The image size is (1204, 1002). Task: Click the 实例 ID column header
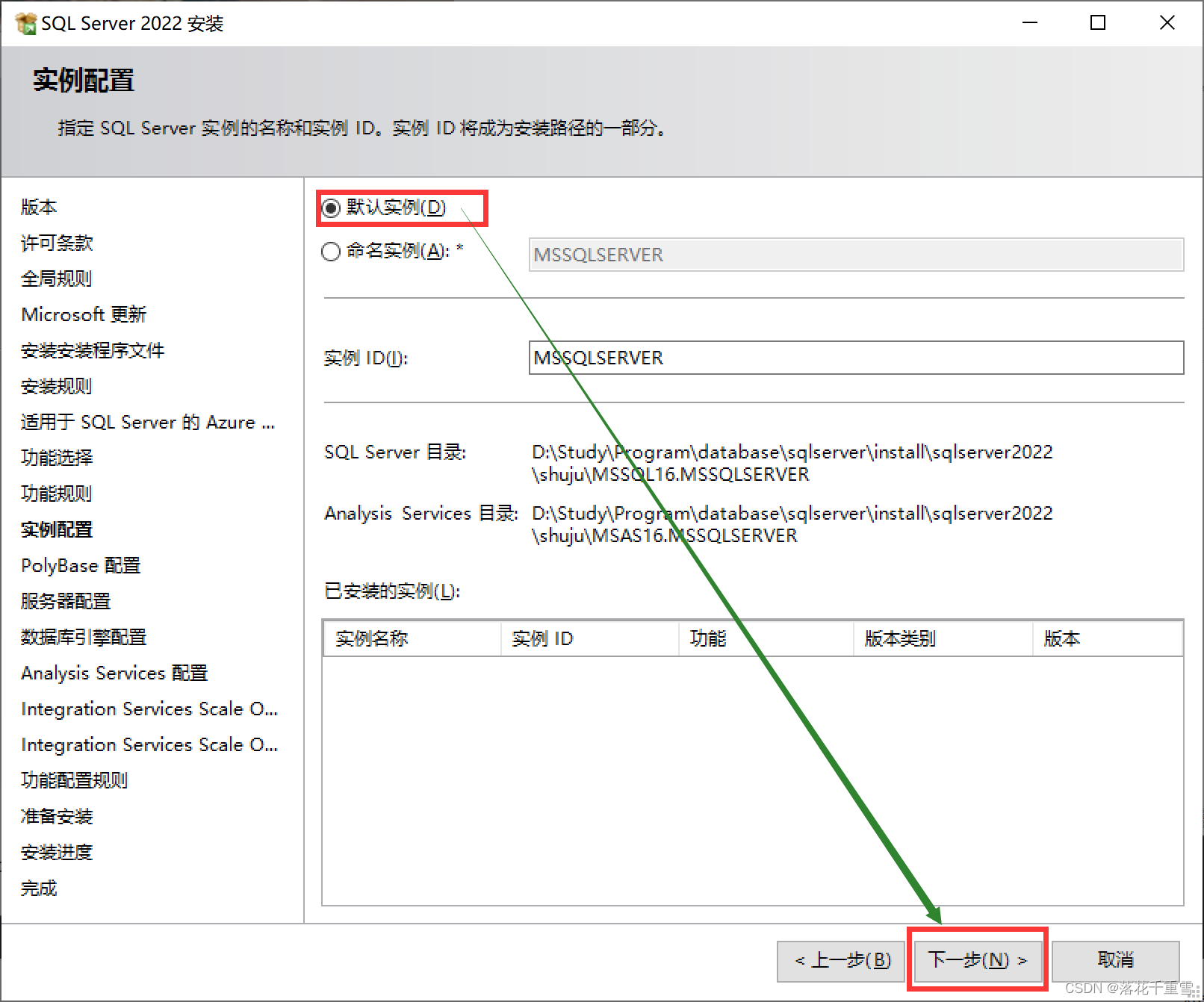pos(590,639)
